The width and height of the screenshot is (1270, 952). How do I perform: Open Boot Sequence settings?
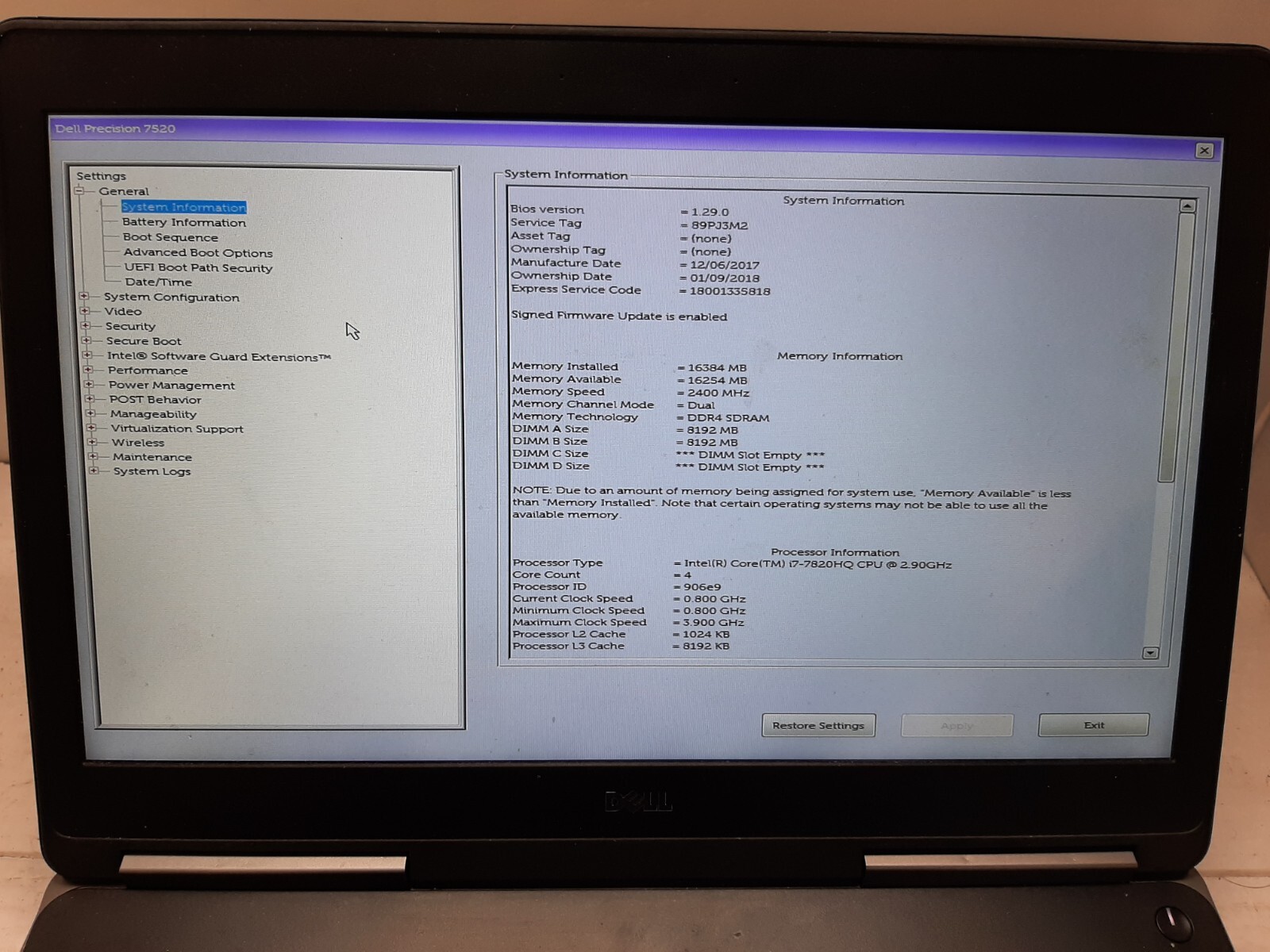click(170, 237)
